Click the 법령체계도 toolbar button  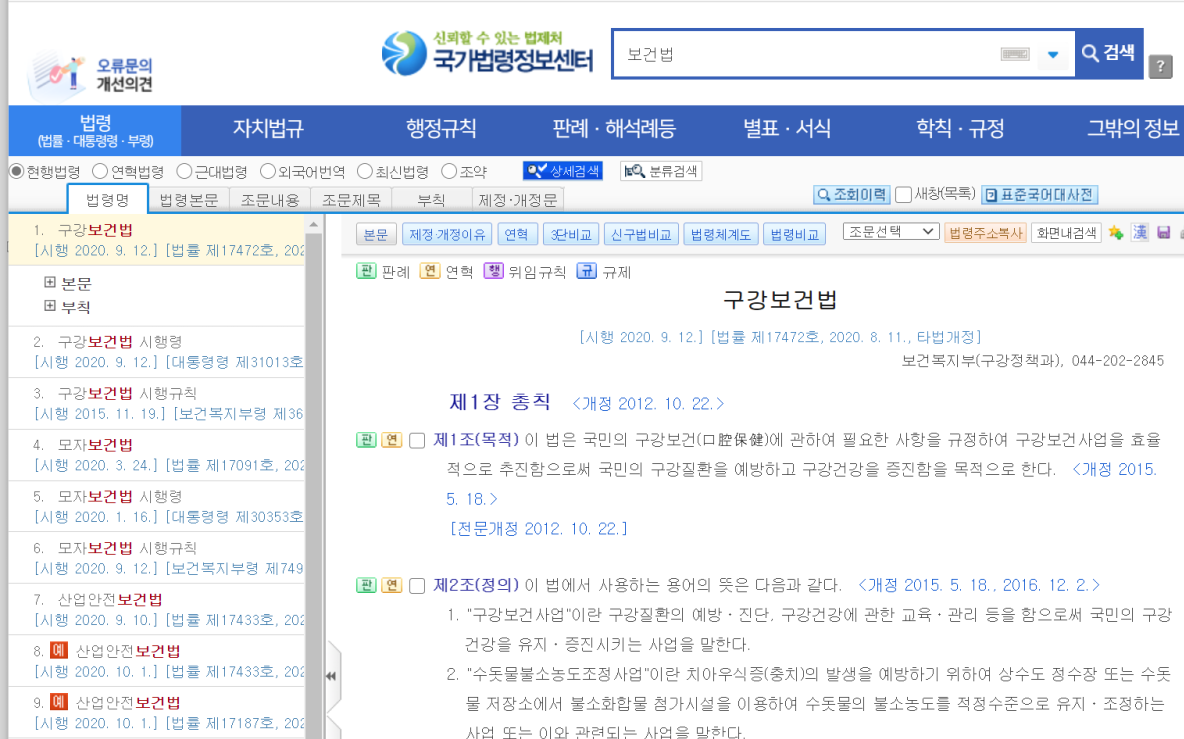click(720, 234)
